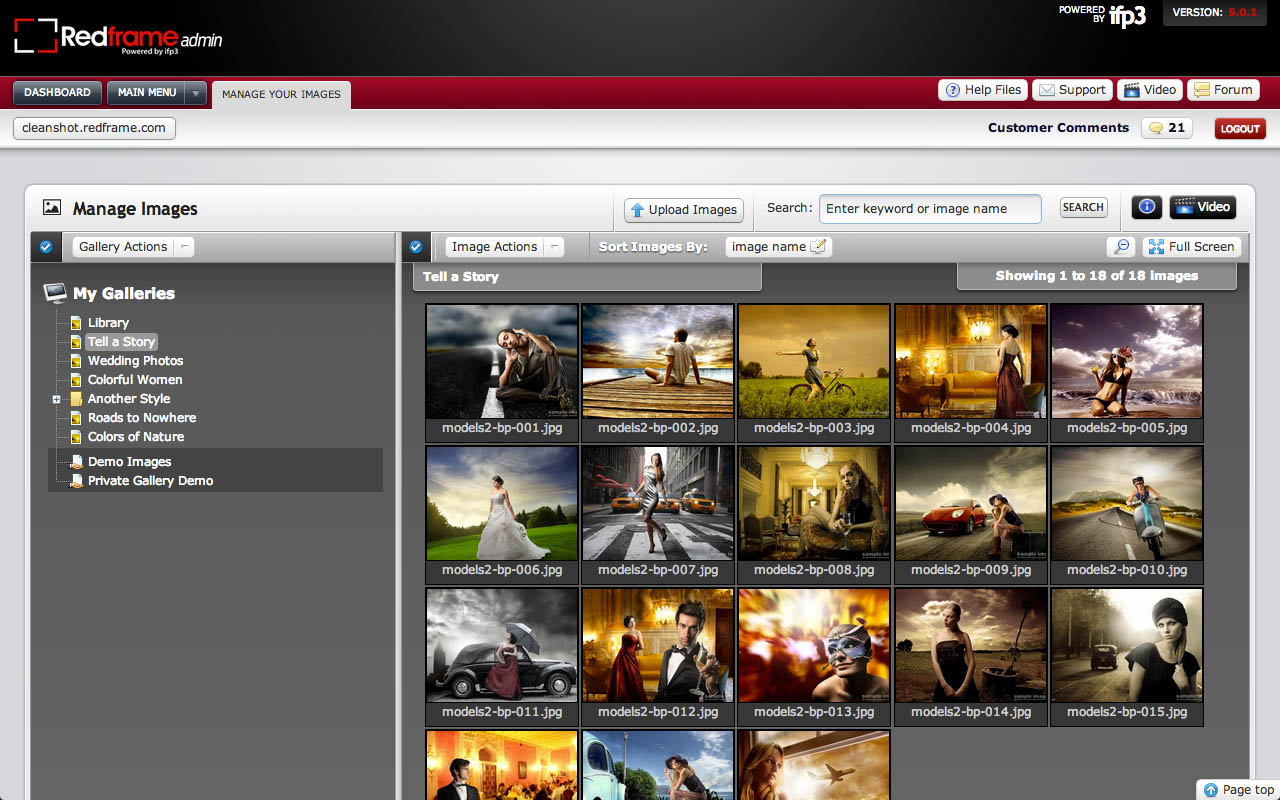This screenshot has height=800, width=1280.
Task: Click the Redframe admin logo
Action: [x=118, y=38]
